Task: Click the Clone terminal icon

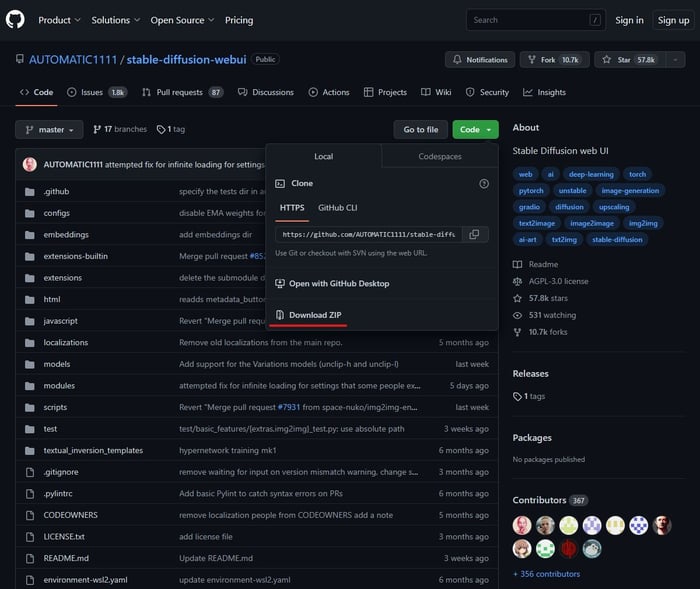Action: [x=280, y=184]
